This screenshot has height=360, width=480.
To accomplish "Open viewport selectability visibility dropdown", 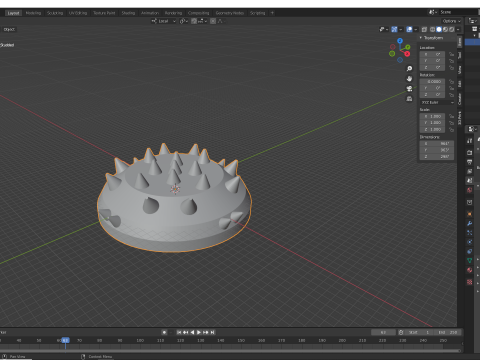I will point(384,29).
